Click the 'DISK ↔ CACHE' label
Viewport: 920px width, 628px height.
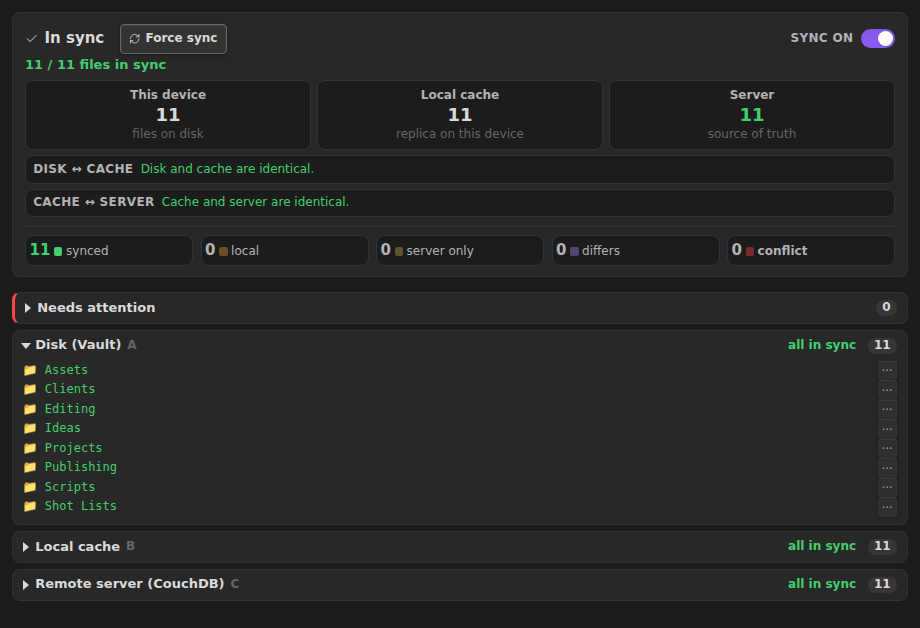(x=83, y=169)
